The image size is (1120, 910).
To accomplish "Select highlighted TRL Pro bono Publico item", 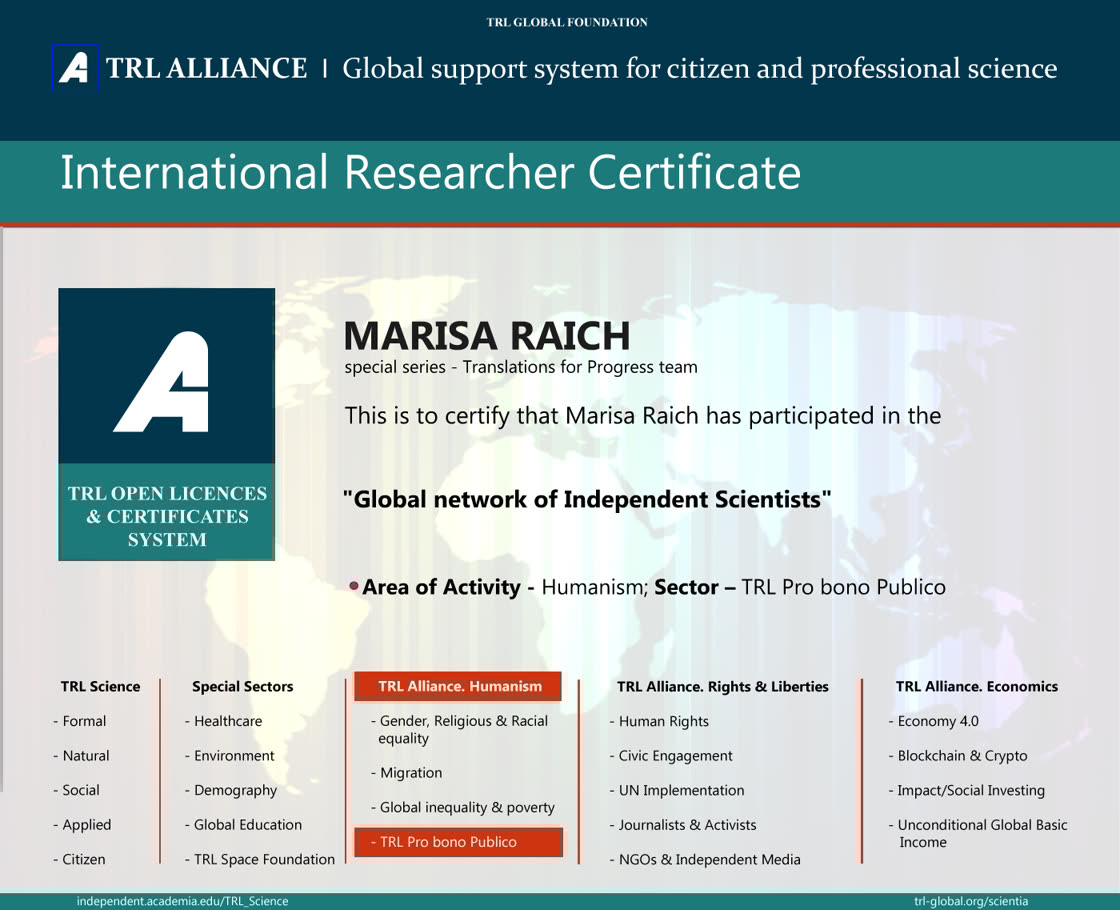I will pyautogui.click(x=459, y=842).
